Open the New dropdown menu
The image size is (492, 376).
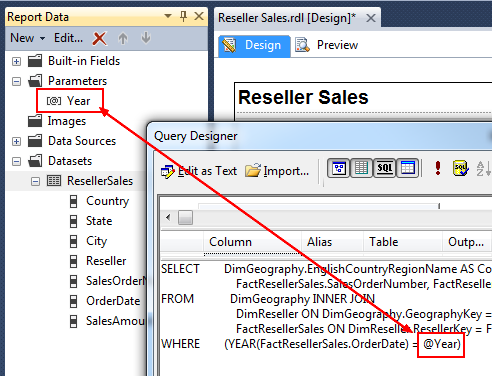click(x=28, y=38)
